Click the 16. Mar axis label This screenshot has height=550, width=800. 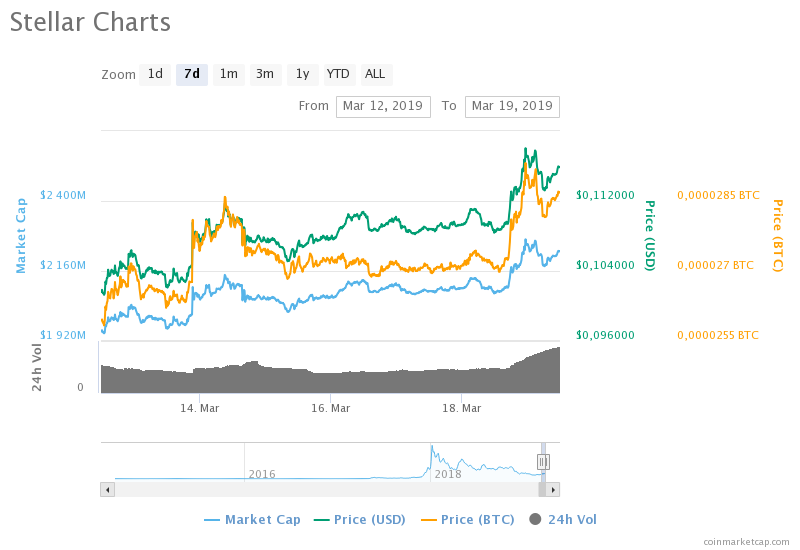(331, 408)
